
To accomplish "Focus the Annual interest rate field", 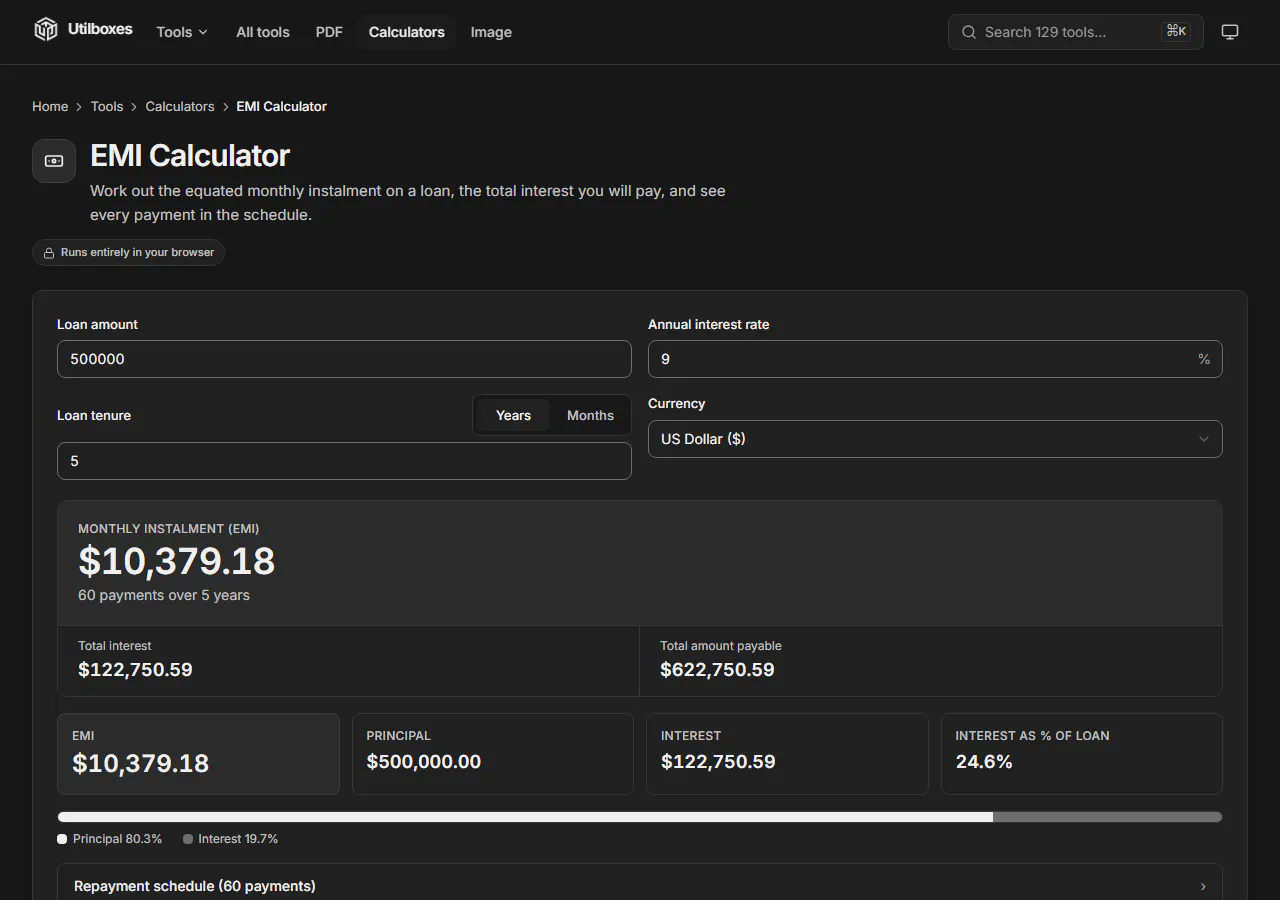I will tap(935, 359).
